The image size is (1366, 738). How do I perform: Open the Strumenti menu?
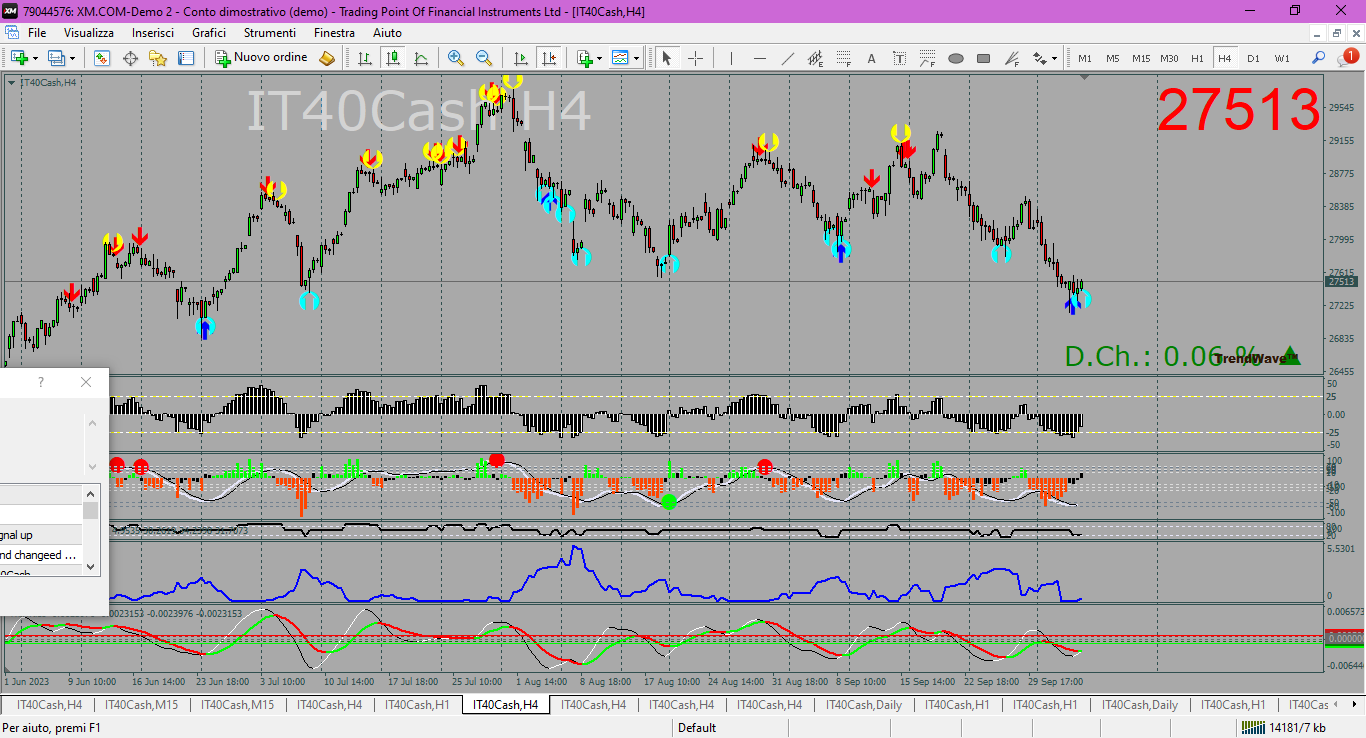[x=270, y=33]
